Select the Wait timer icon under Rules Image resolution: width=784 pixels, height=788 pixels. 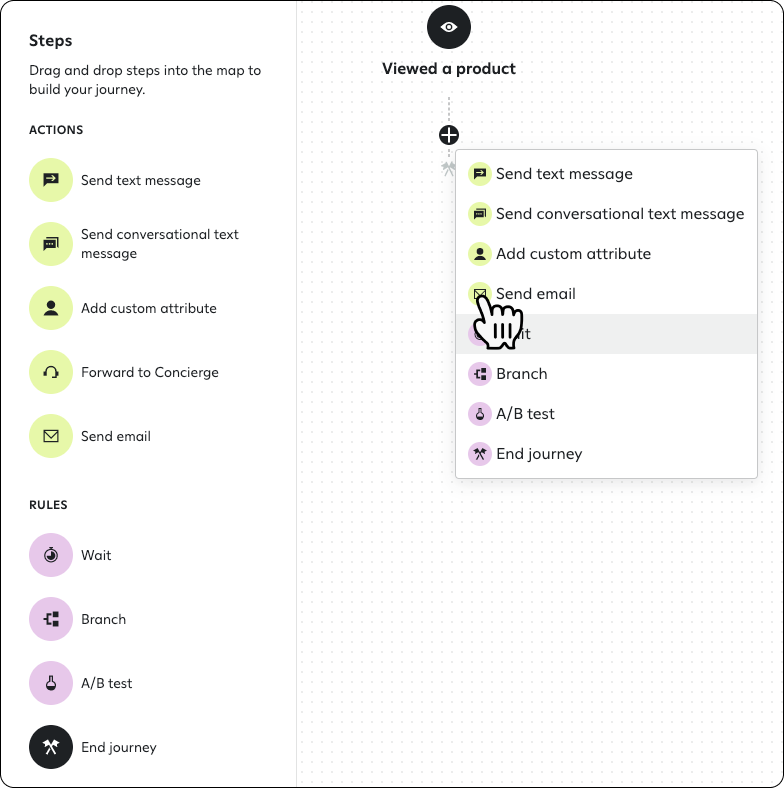coord(51,555)
